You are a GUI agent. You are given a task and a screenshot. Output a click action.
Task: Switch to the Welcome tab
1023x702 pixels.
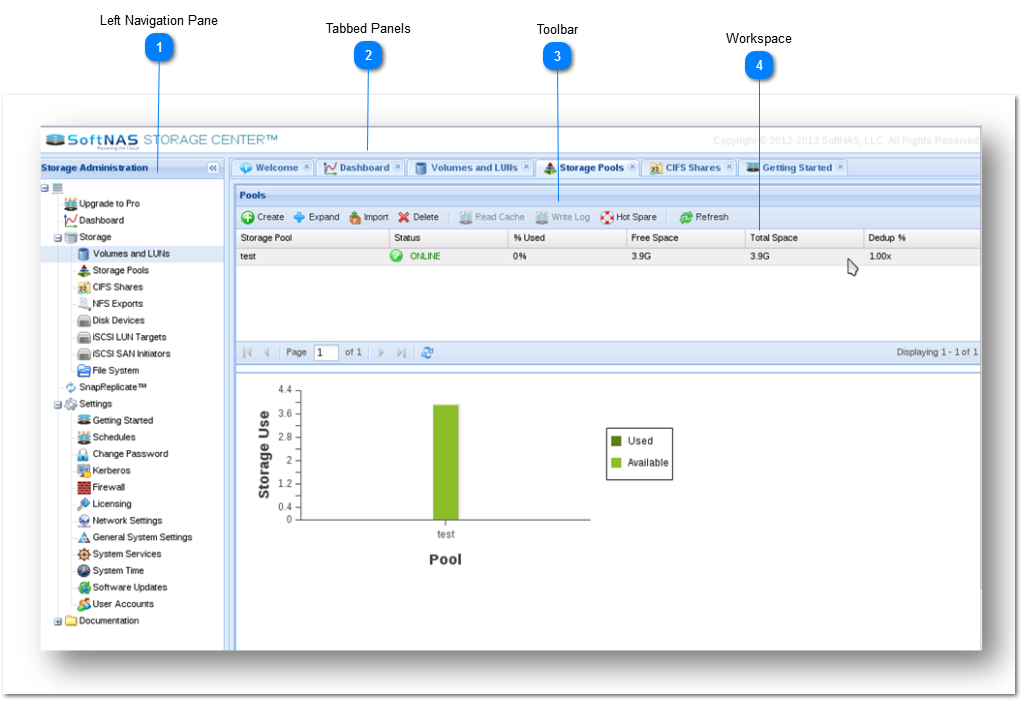point(269,168)
